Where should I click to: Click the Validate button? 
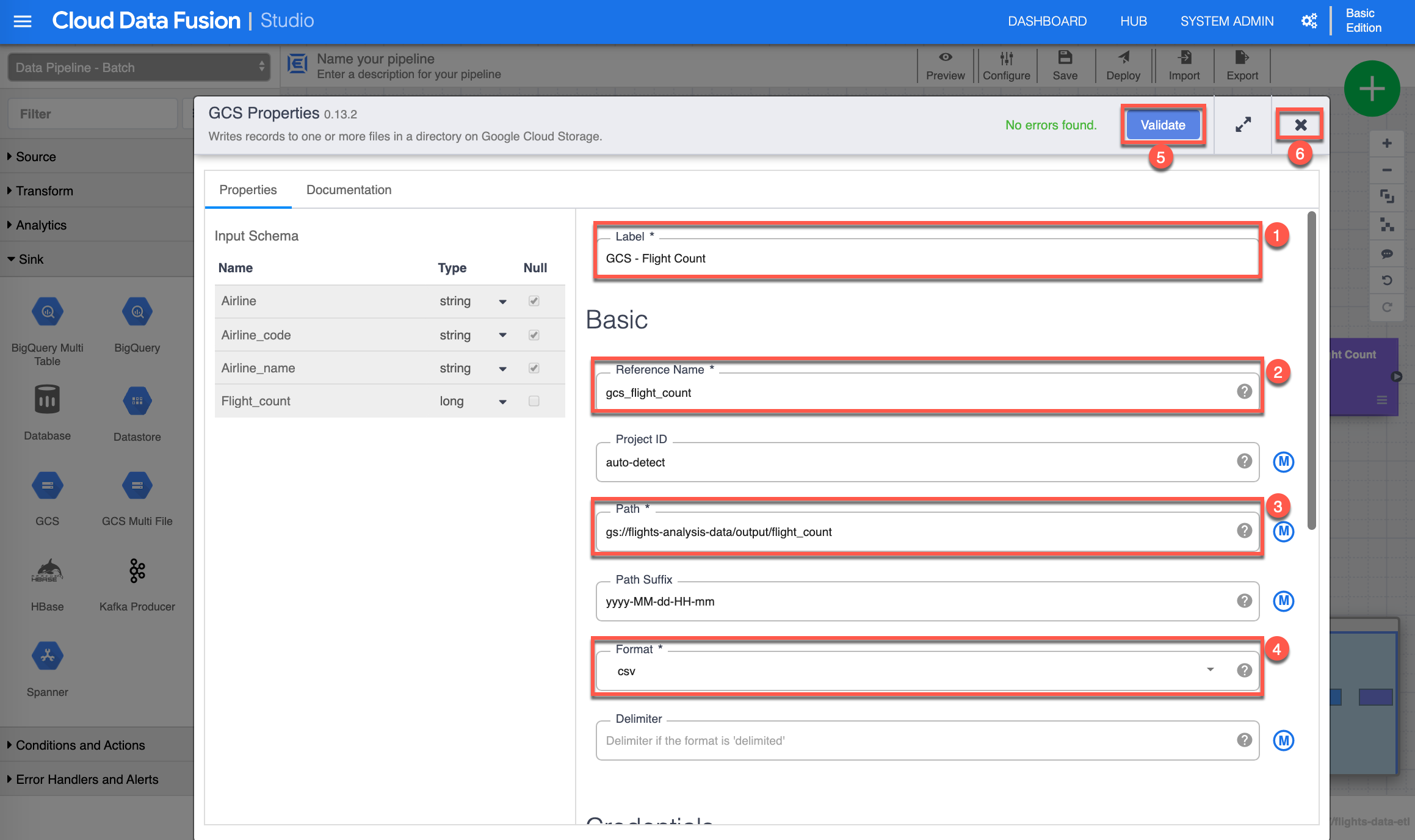[x=1162, y=125]
